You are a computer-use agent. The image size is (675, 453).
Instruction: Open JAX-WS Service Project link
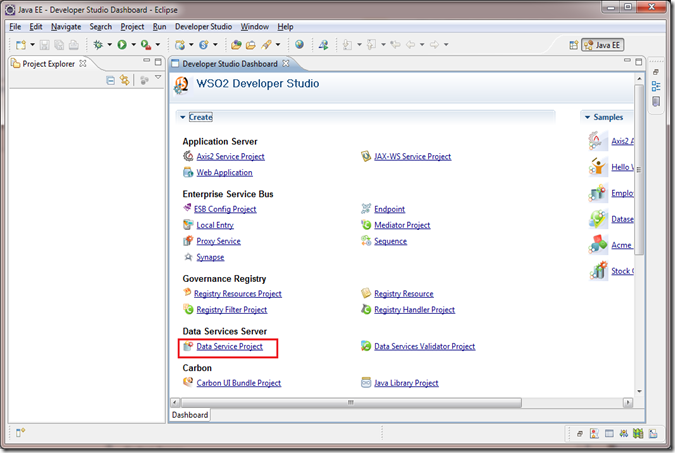pos(412,156)
